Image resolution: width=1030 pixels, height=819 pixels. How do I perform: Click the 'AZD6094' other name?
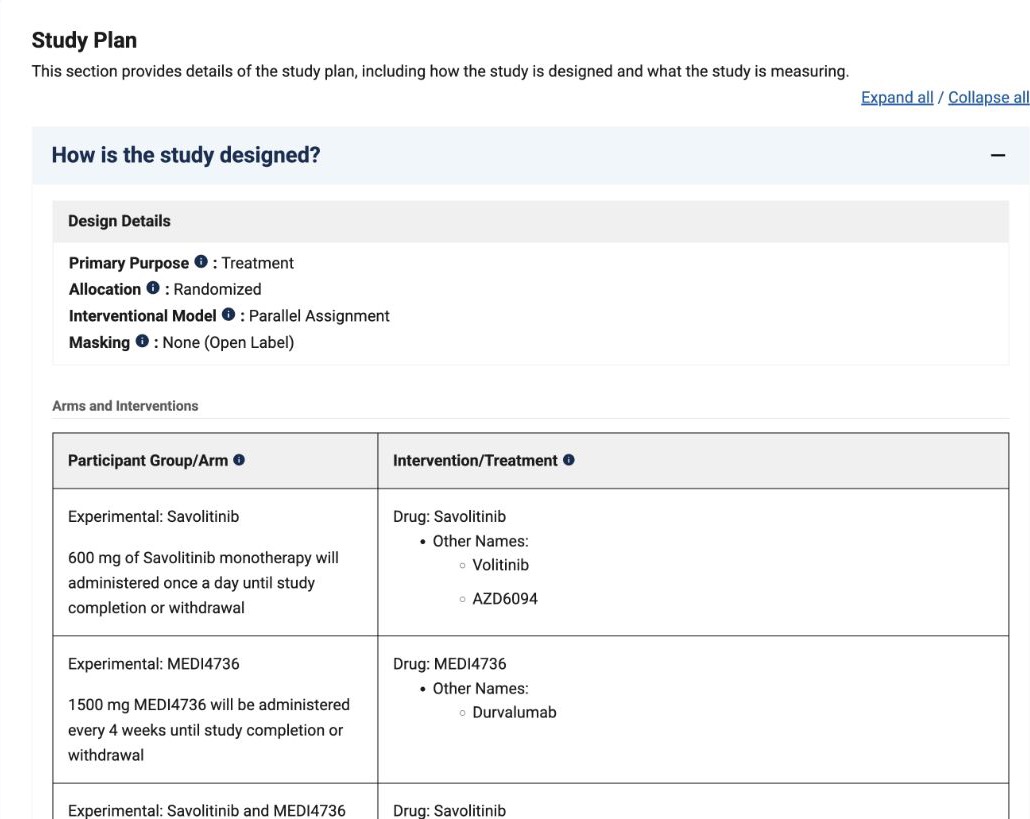click(x=504, y=598)
